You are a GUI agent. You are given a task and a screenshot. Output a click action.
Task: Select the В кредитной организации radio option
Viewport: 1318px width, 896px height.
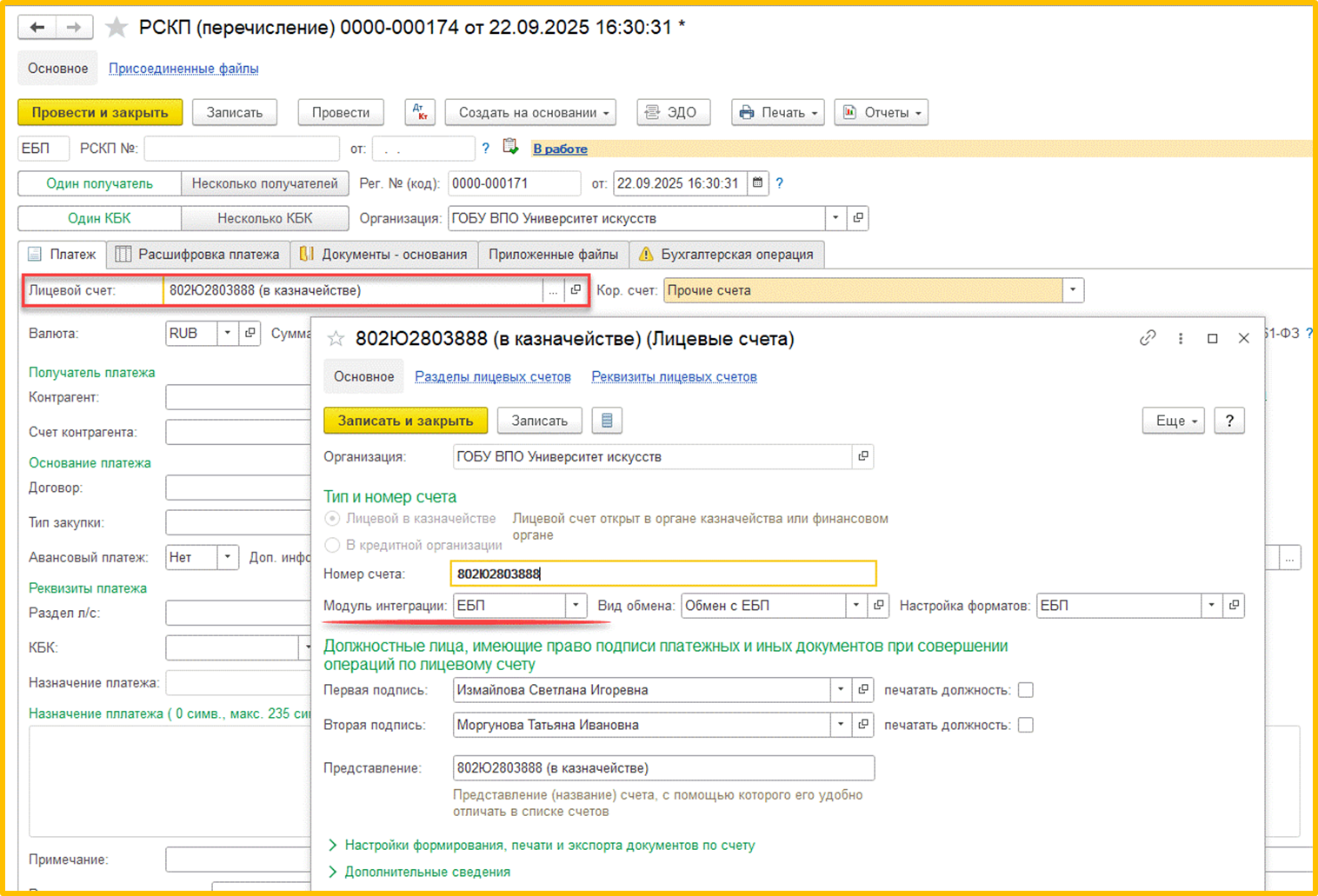(x=332, y=545)
